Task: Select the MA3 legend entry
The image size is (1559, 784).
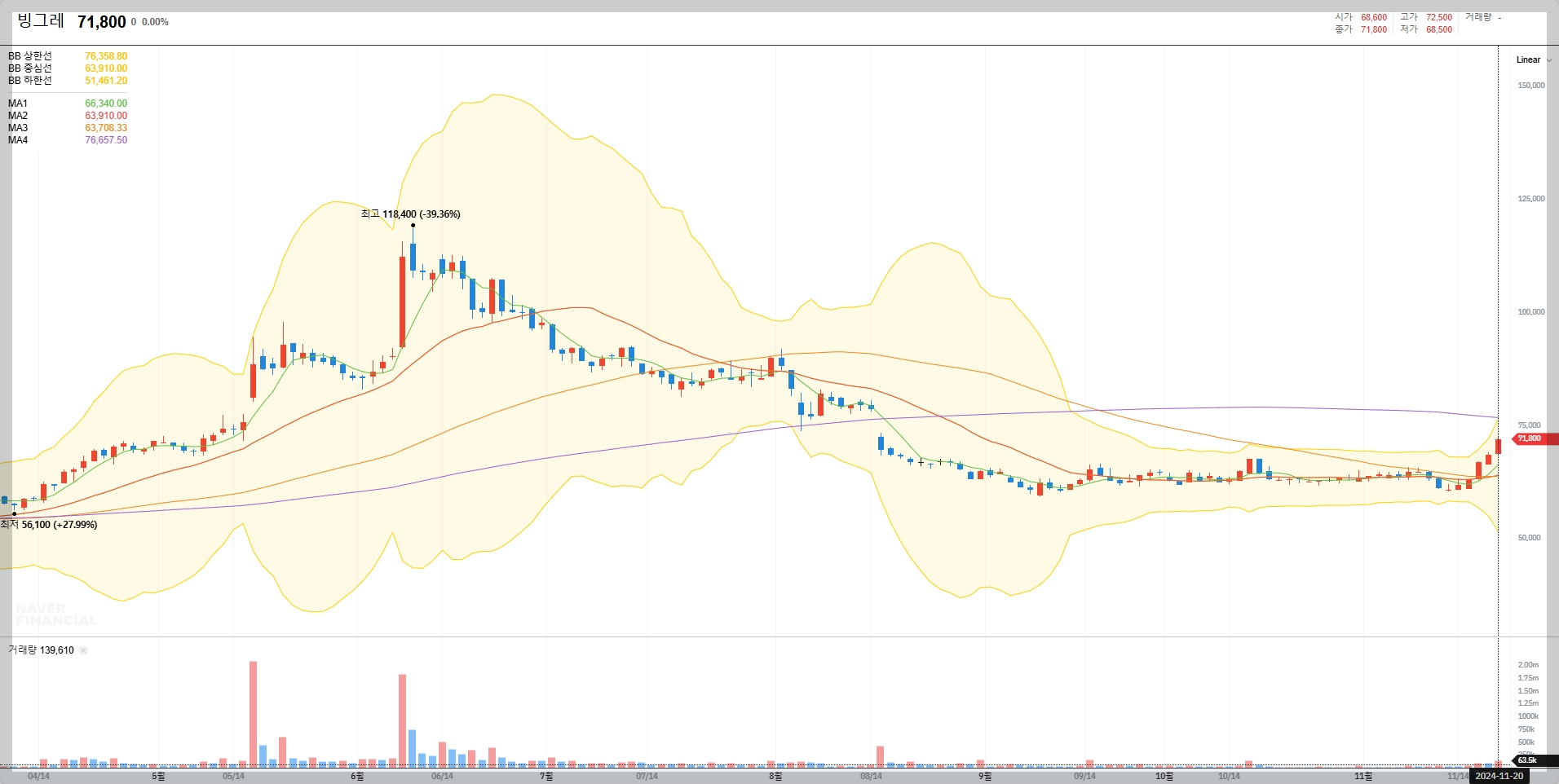Action: (68, 128)
